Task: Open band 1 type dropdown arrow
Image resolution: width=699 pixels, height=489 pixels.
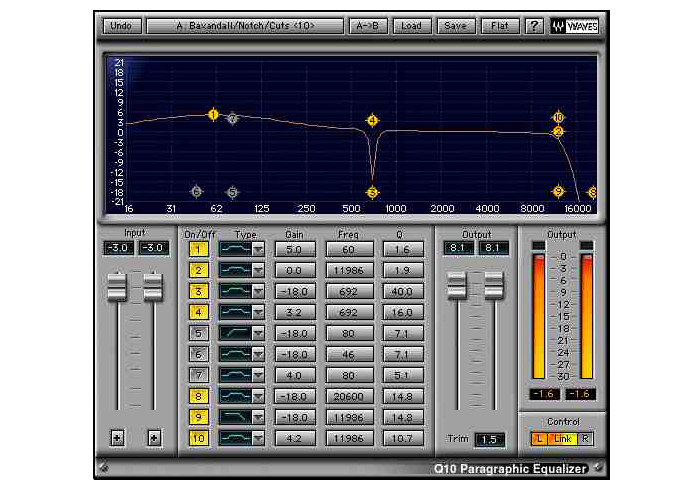Action: click(x=258, y=249)
